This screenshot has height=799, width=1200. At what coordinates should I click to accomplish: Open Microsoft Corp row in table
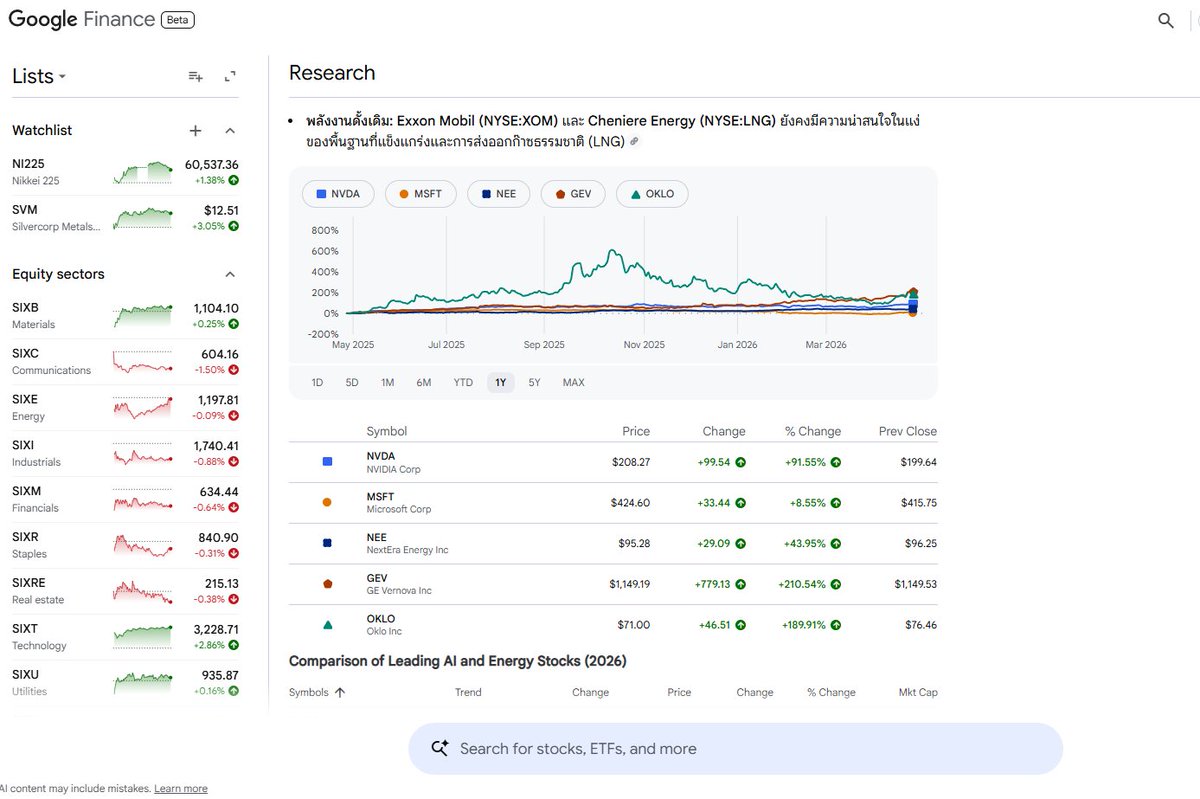(x=613, y=503)
